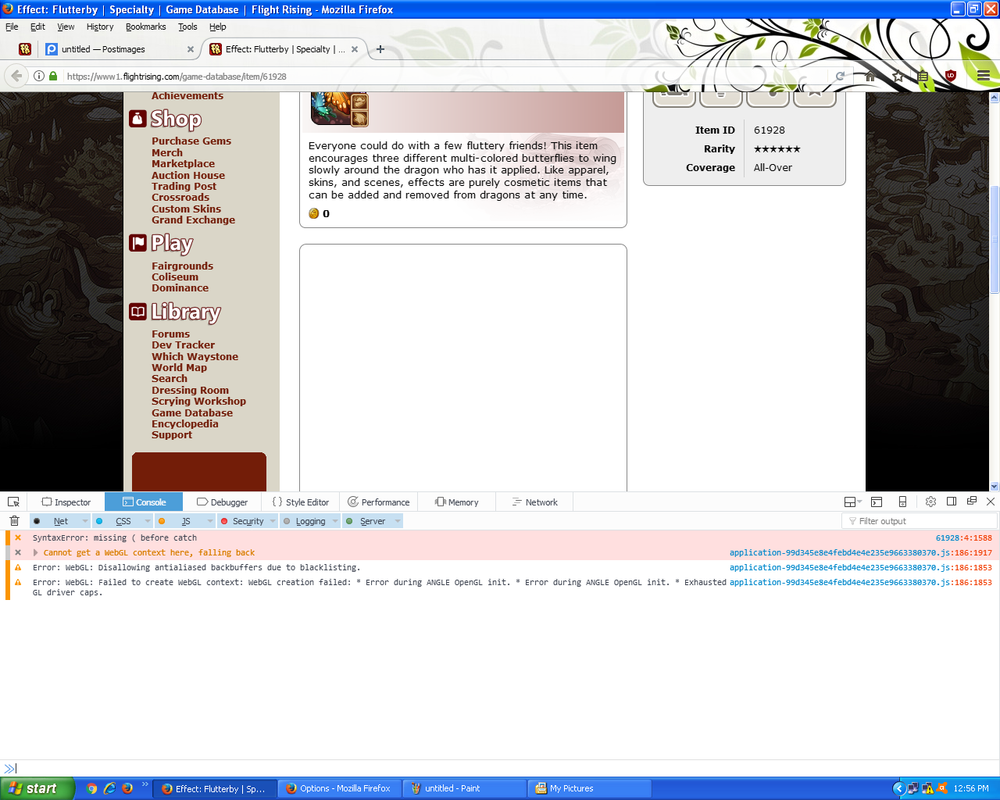Image resolution: width=1000 pixels, height=800 pixels.
Task: Toggle the JS console filter
Action: pos(179,521)
